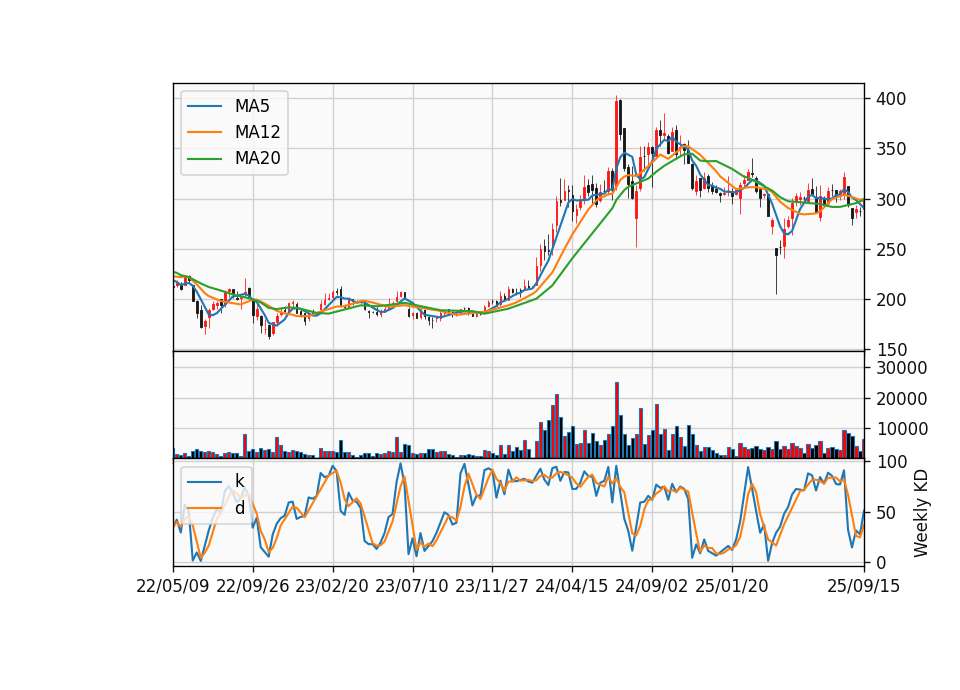Click the 22/09/26 date tick label
This screenshot has width=960, height=690.
(253, 586)
